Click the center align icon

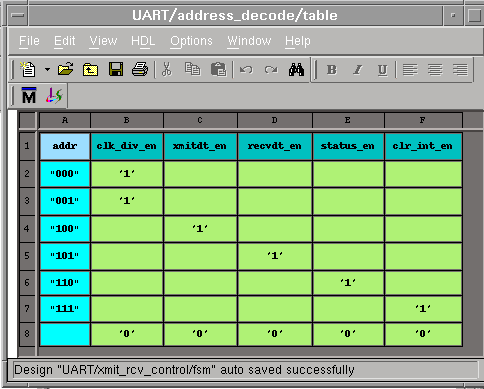[435, 70]
